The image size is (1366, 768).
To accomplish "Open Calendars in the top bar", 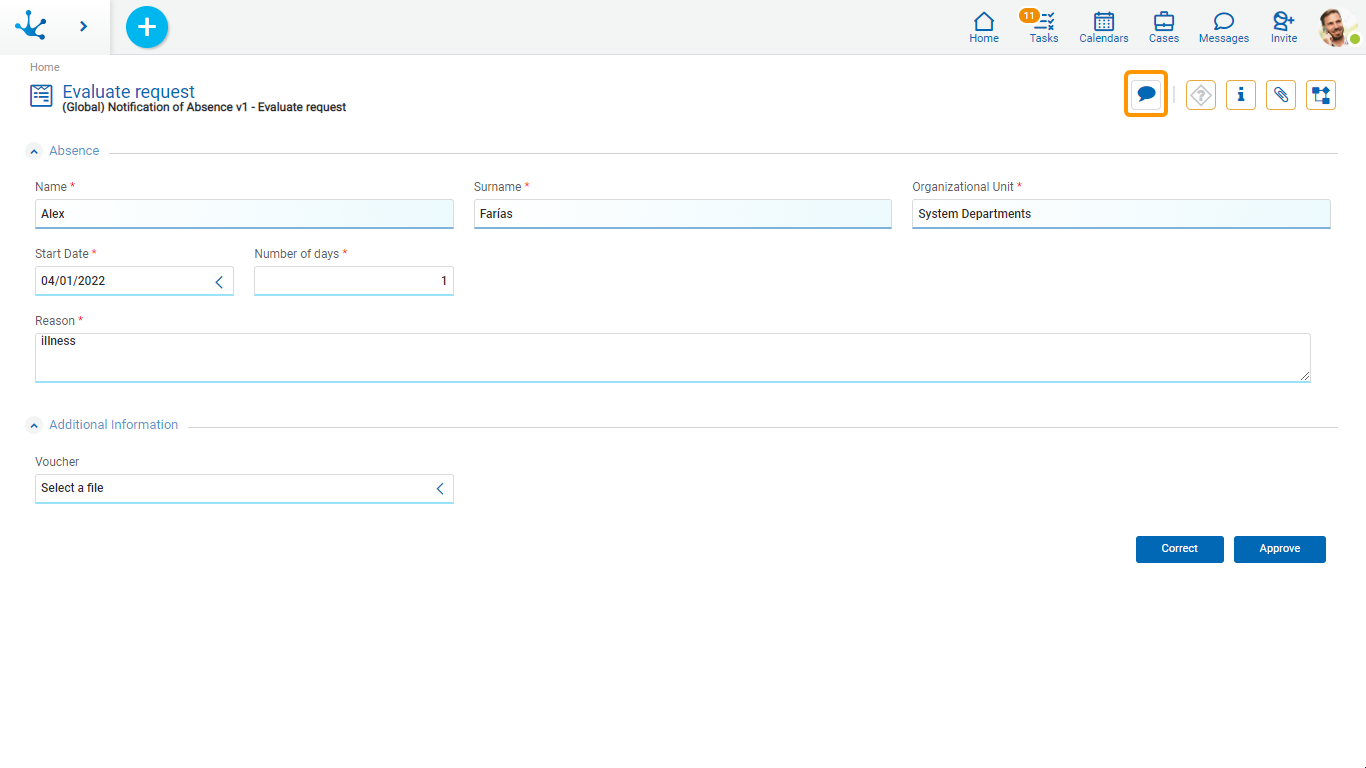I will point(1103,27).
